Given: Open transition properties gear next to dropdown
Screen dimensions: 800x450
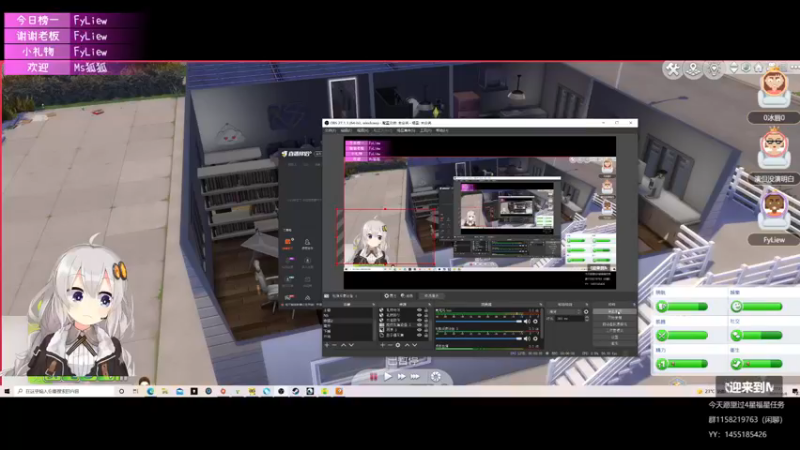Looking at the screenshot, I should click(586, 312).
